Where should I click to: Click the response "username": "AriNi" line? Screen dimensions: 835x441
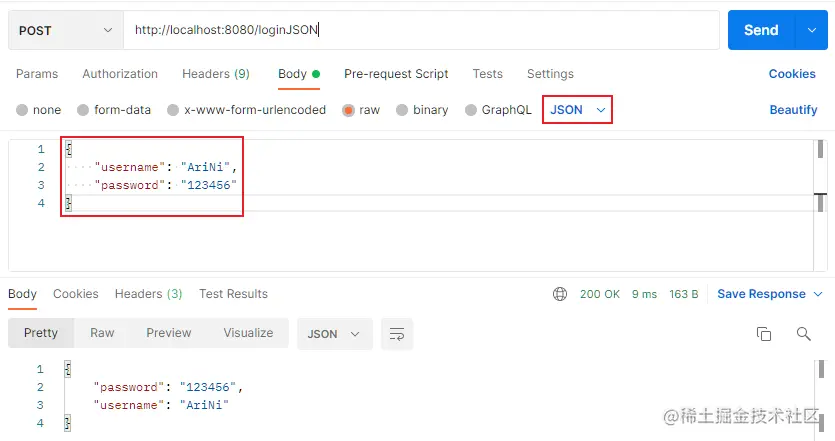tap(161, 405)
